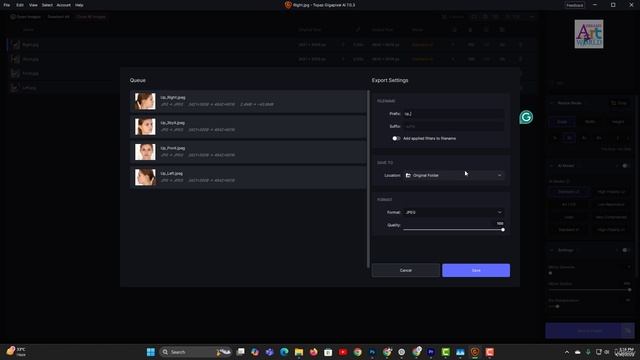Viewport: 640px width, 360px height.
Task: Open the Edit menu
Action: (20, 5)
